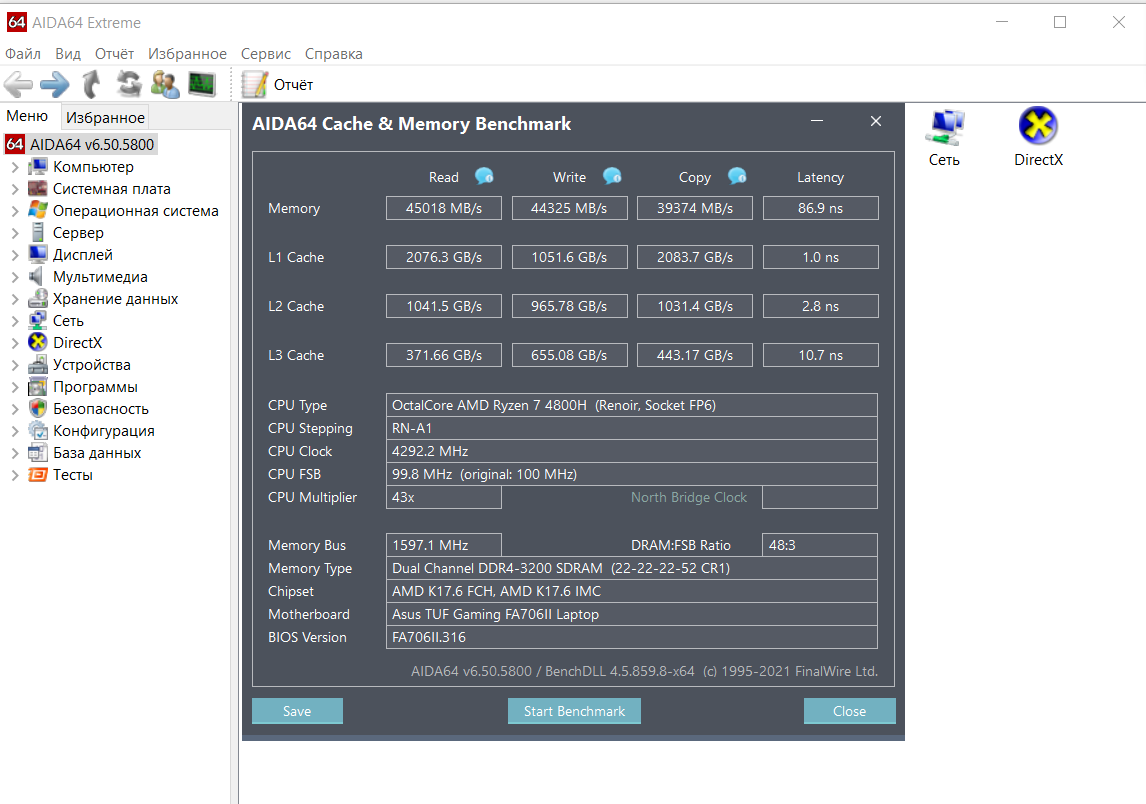
Task: Close the benchmark dialog via Close button
Action: [849, 711]
